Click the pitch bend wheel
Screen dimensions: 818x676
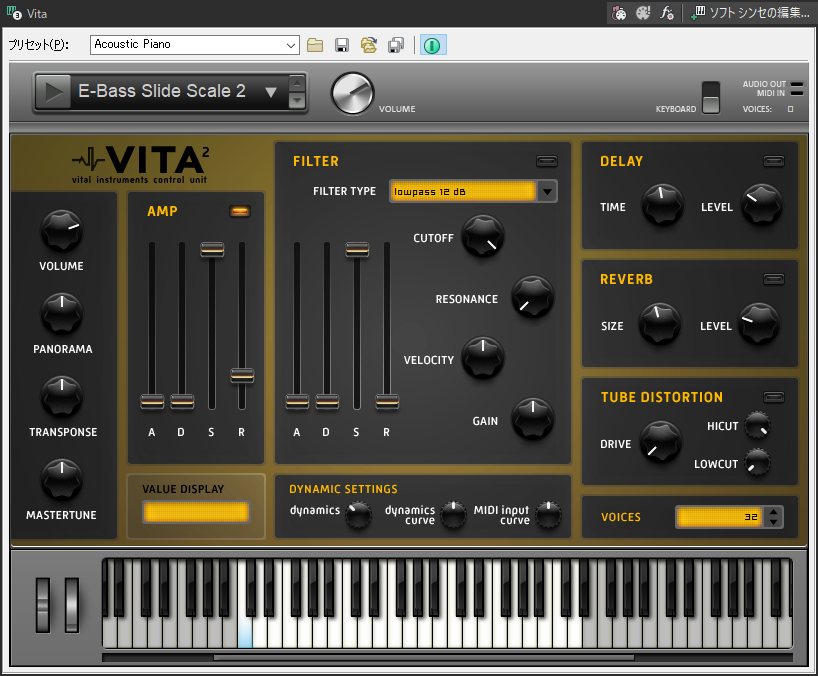[x=42, y=605]
